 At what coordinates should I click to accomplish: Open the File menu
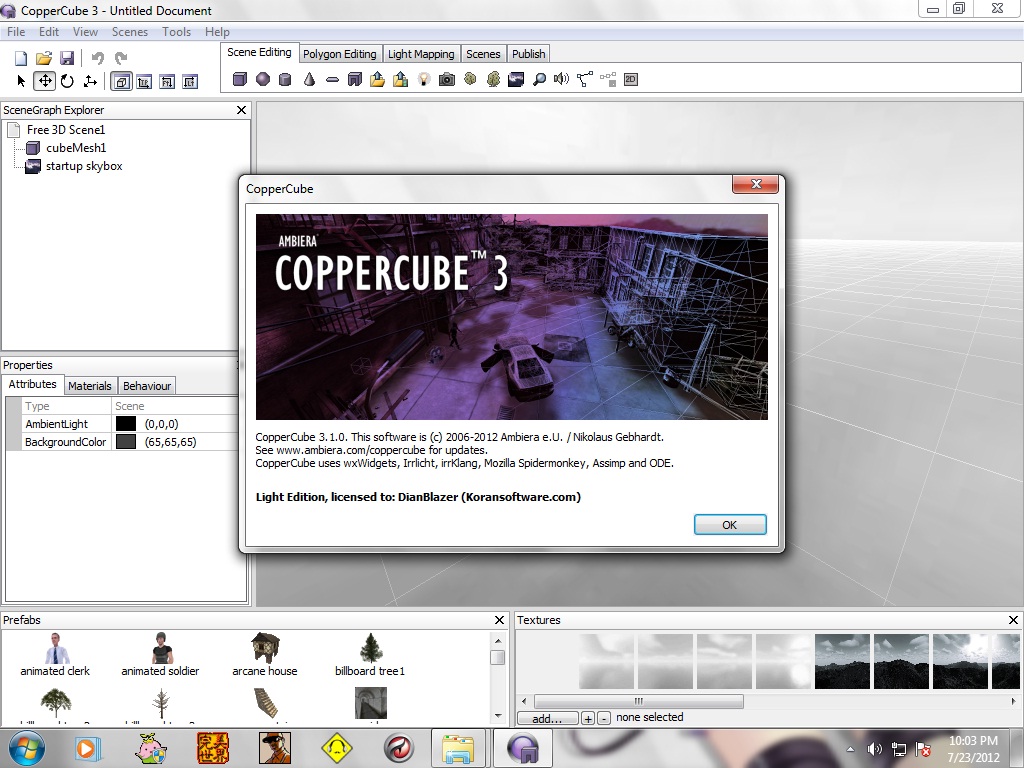point(16,31)
